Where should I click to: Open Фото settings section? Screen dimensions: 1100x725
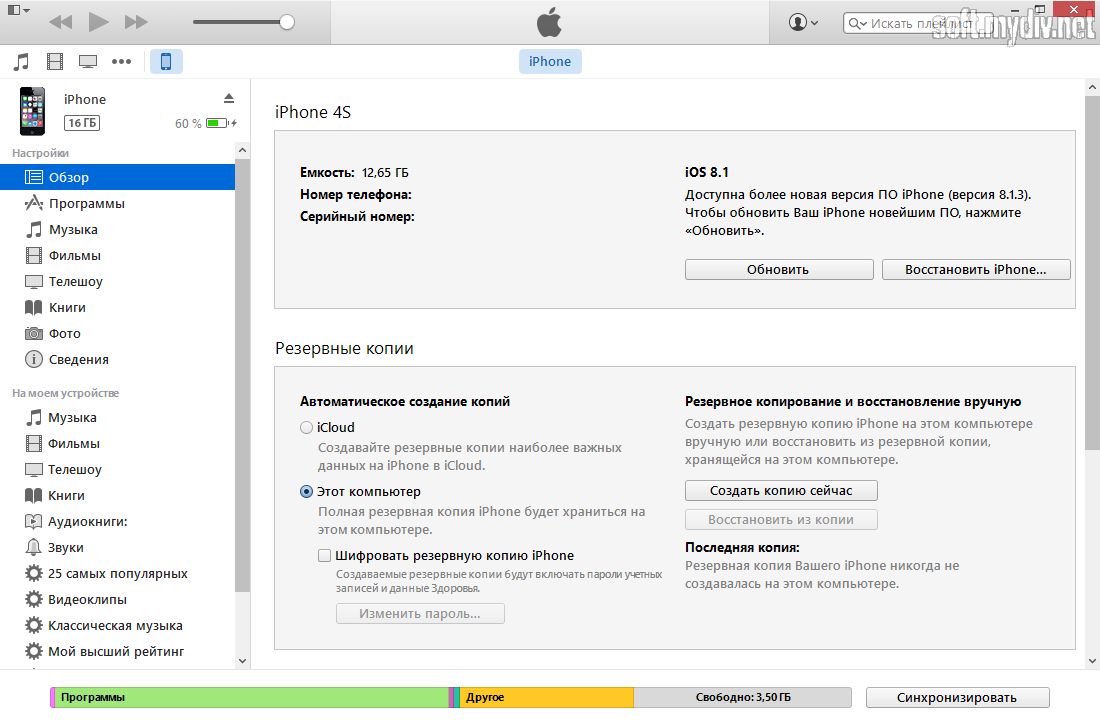[117, 333]
